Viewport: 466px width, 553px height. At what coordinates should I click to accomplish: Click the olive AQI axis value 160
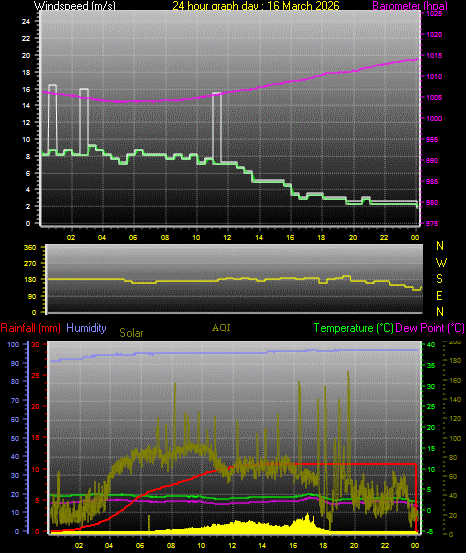click(455, 381)
